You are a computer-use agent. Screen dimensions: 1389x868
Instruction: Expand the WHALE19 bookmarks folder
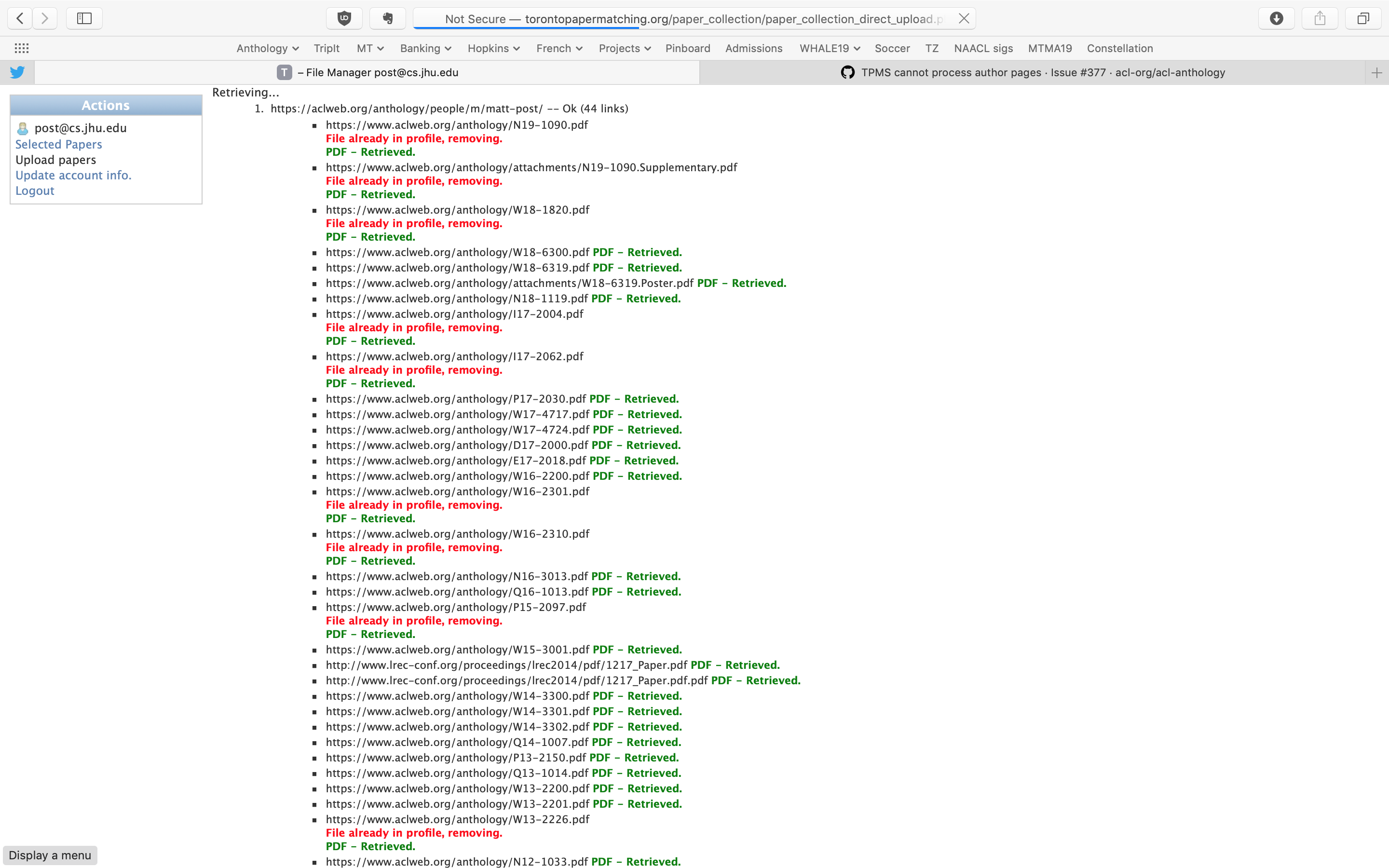pyautogui.click(x=829, y=48)
